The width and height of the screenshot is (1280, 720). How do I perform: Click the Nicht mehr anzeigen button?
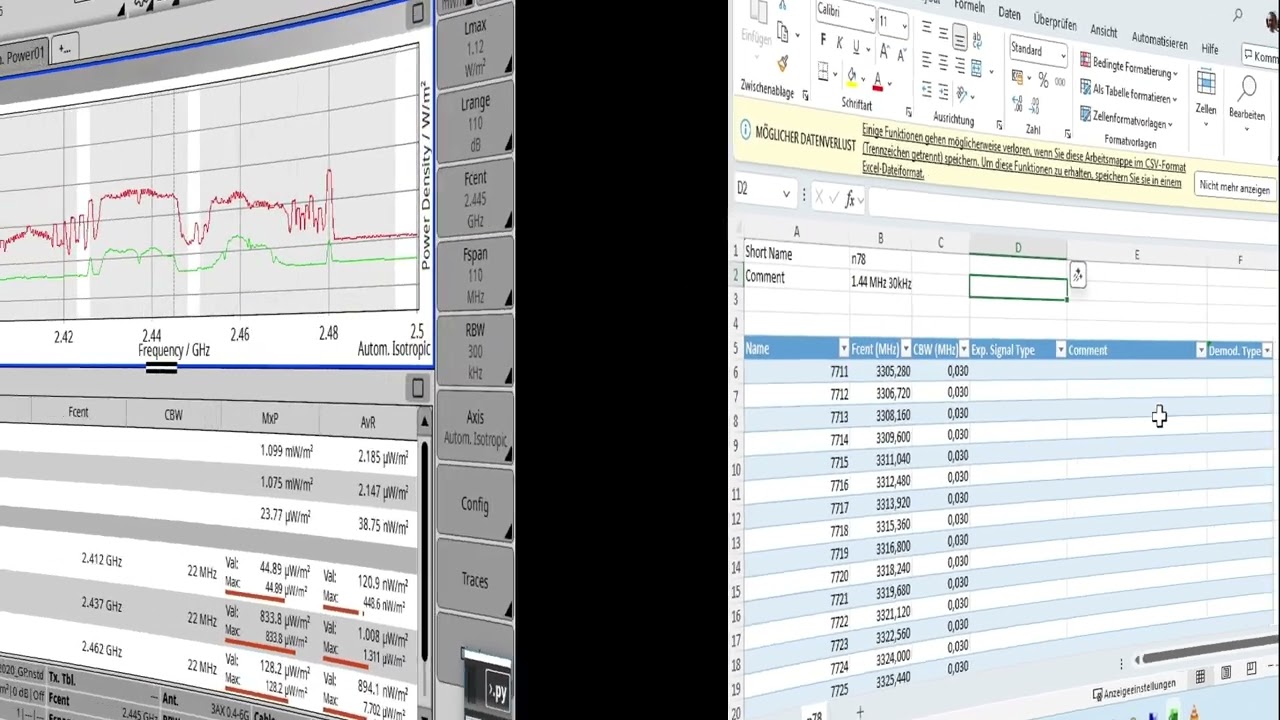pyautogui.click(x=1234, y=188)
